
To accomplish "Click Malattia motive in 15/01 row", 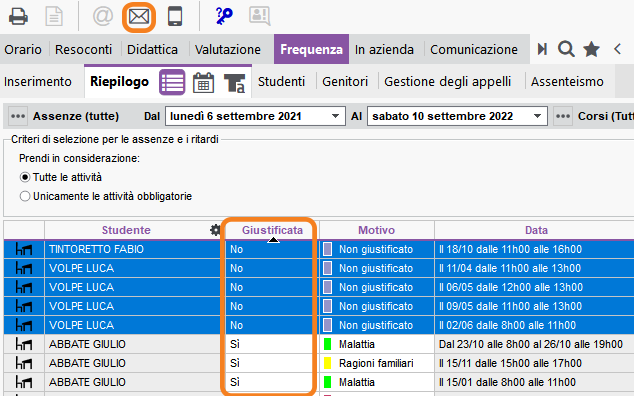I will pyautogui.click(x=357, y=382).
